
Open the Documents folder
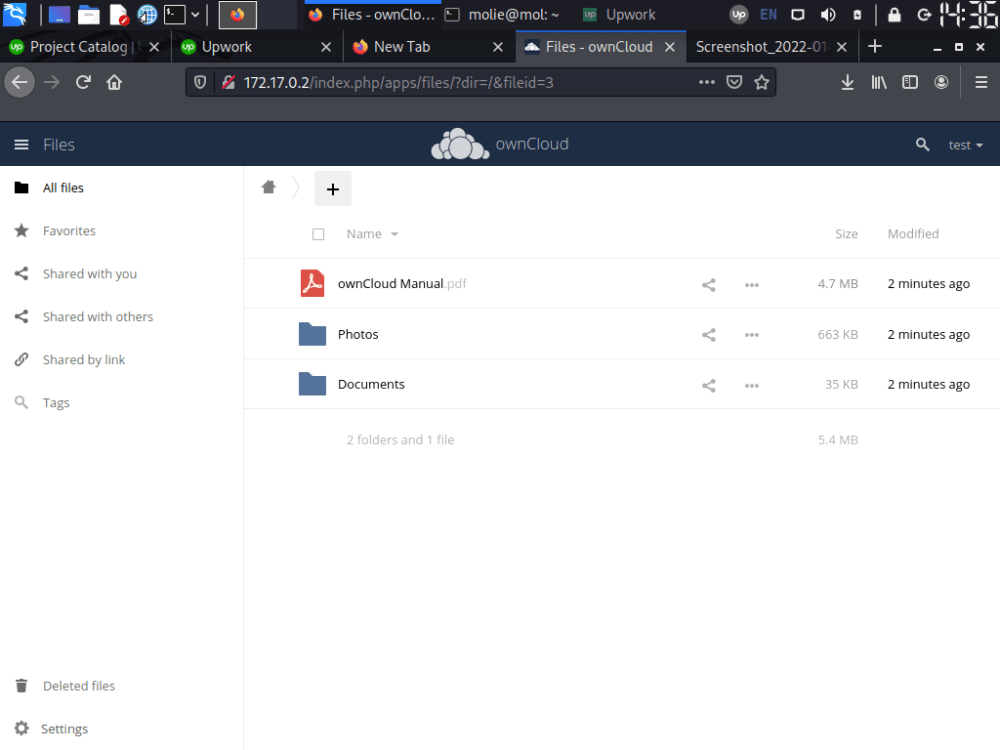click(x=371, y=384)
